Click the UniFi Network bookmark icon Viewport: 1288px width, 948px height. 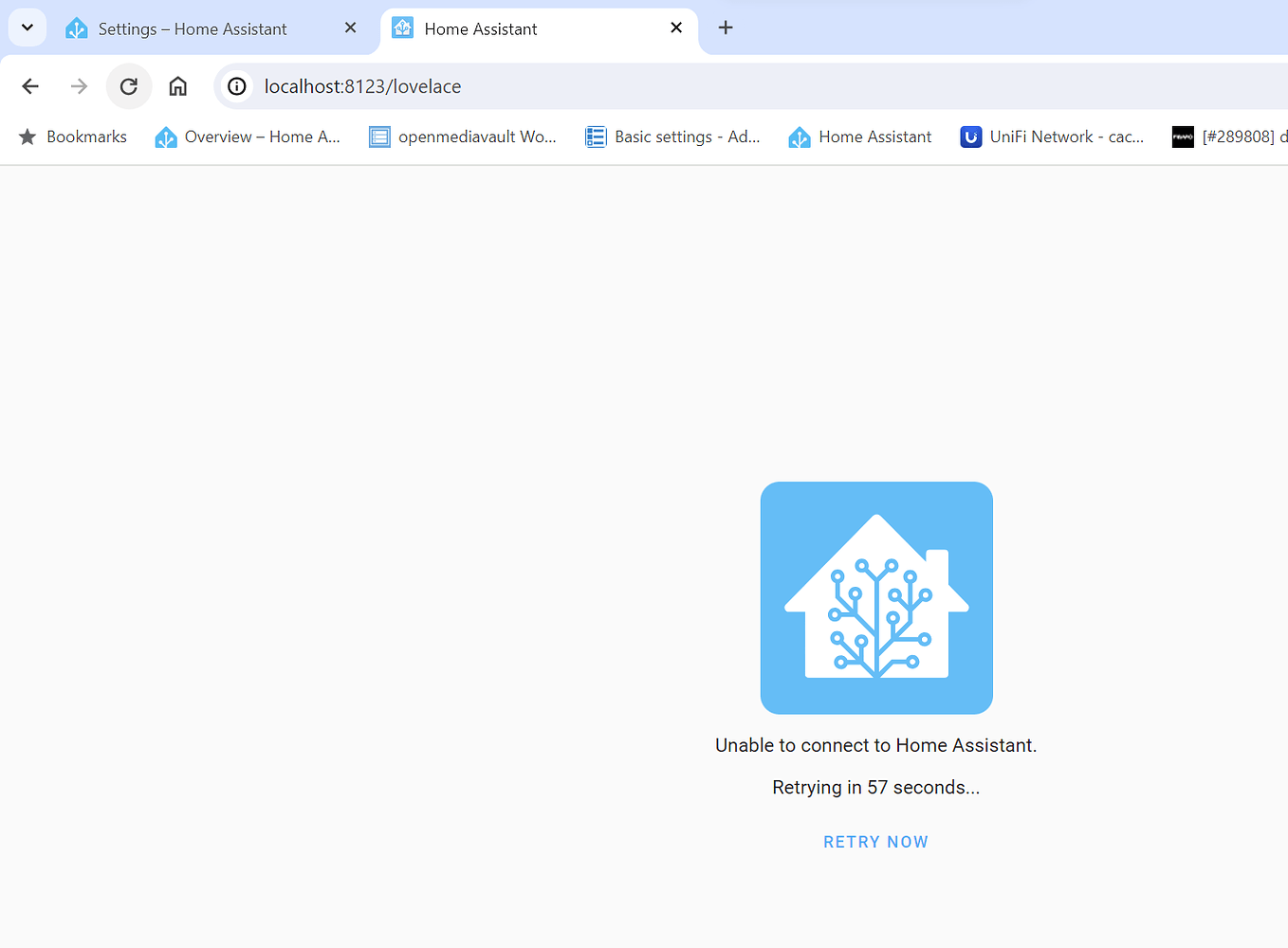point(971,137)
